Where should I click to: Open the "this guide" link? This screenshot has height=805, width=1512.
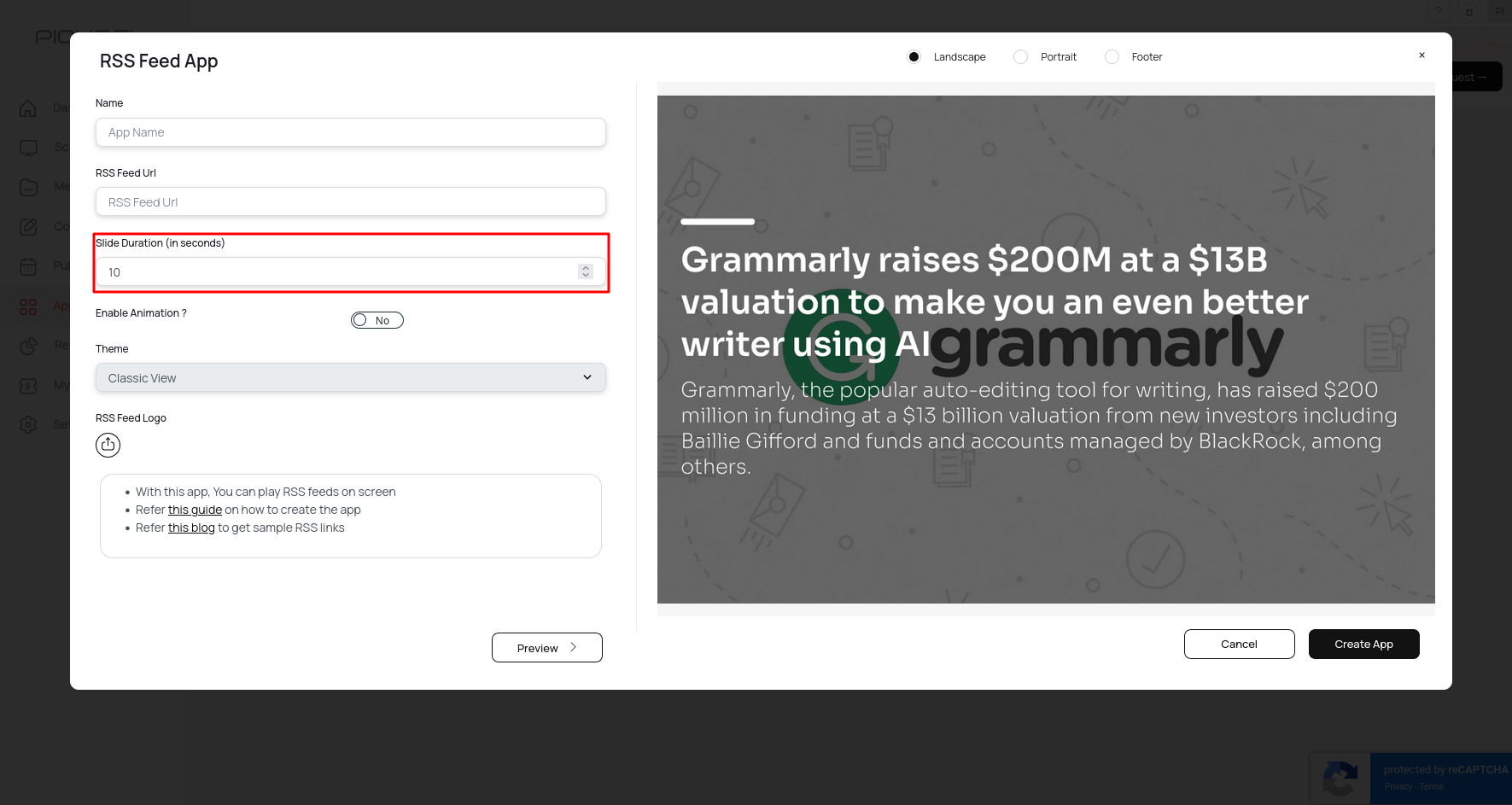click(x=195, y=510)
